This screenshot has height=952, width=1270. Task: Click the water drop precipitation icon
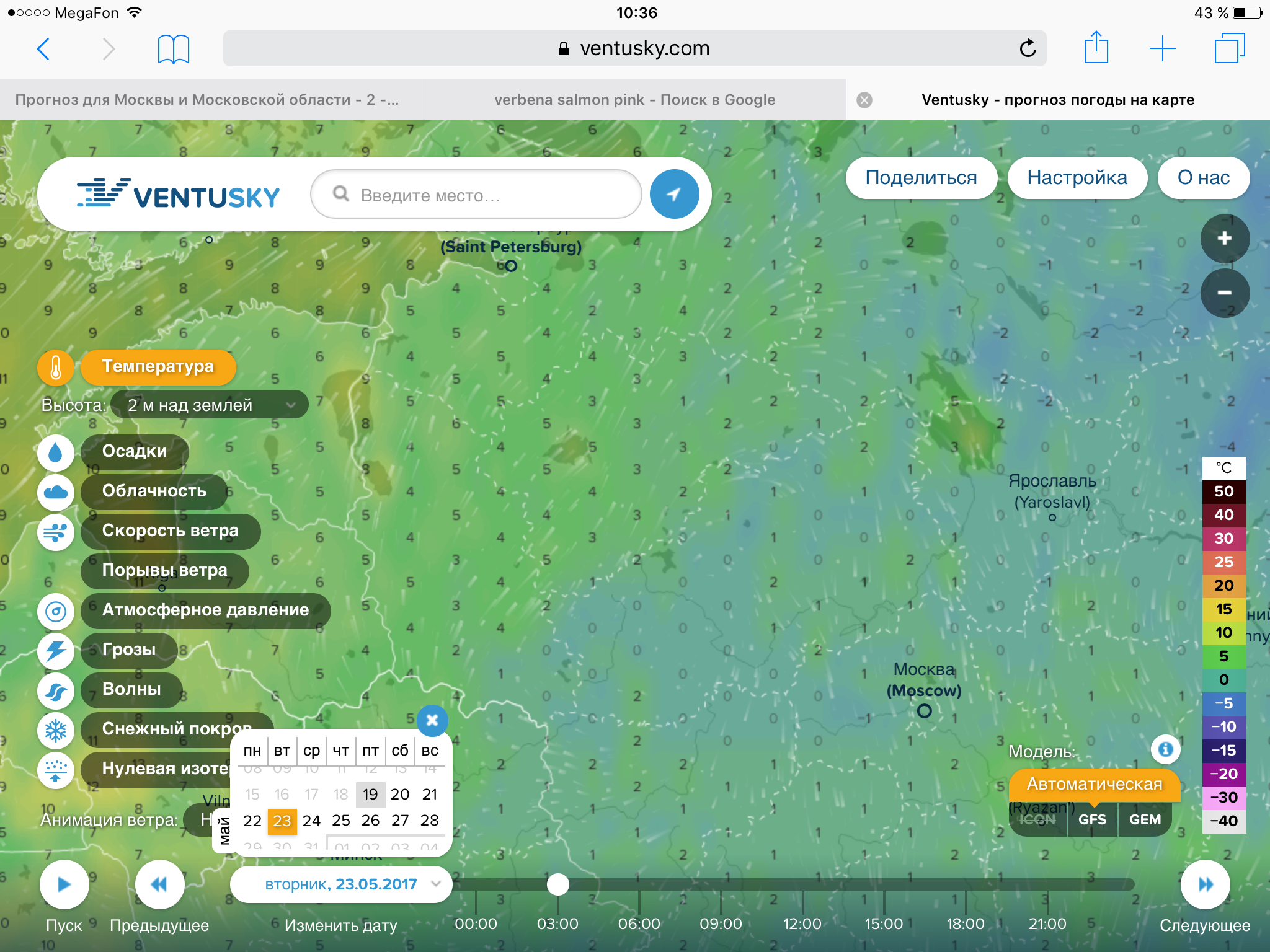tap(55, 452)
